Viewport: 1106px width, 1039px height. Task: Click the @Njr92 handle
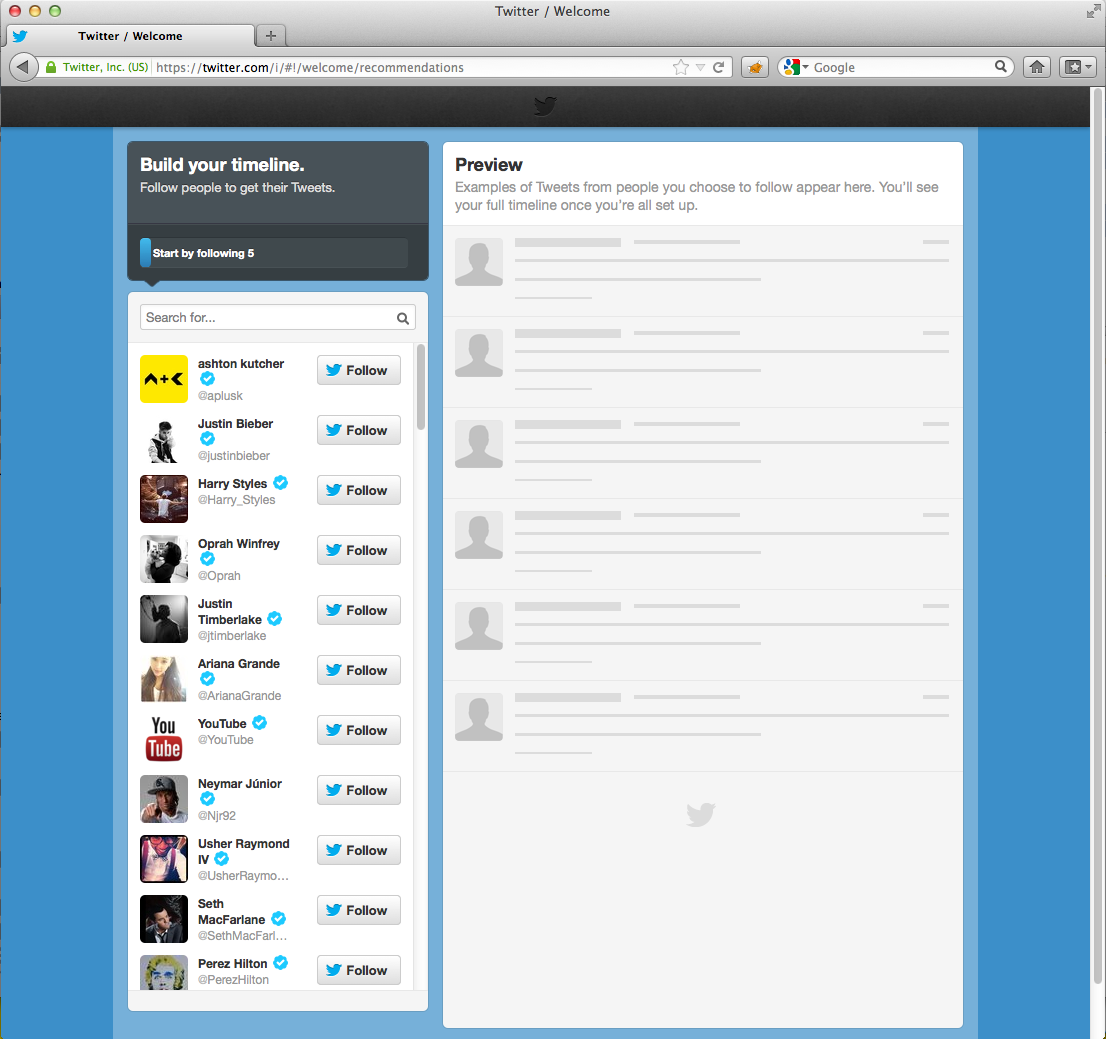pyautogui.click(x=217, y=815)
